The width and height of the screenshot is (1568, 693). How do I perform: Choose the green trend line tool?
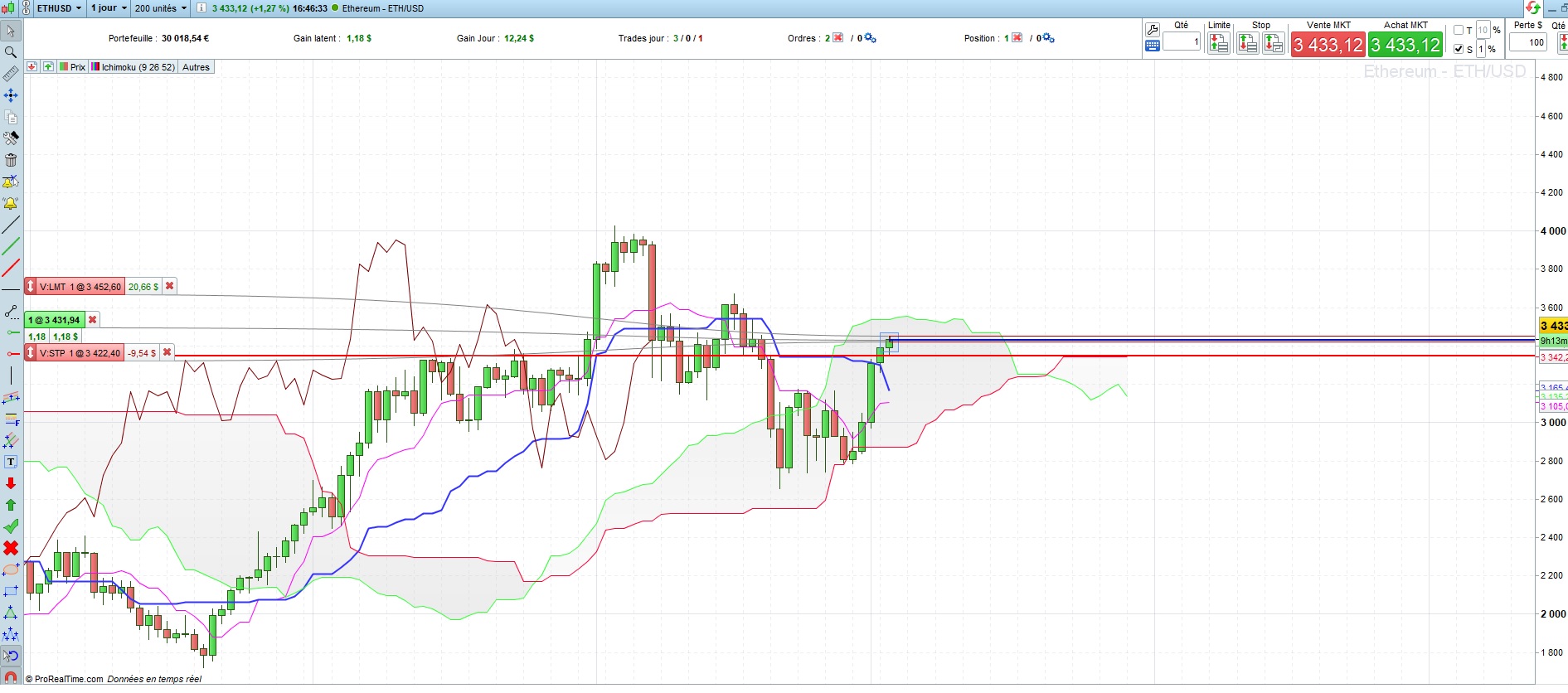(x=11, y=246)
